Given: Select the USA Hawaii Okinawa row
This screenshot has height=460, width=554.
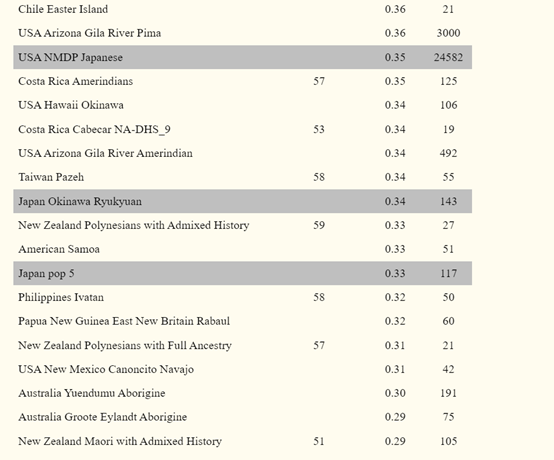Looking at the screenshot, I should tap(243, 105).
